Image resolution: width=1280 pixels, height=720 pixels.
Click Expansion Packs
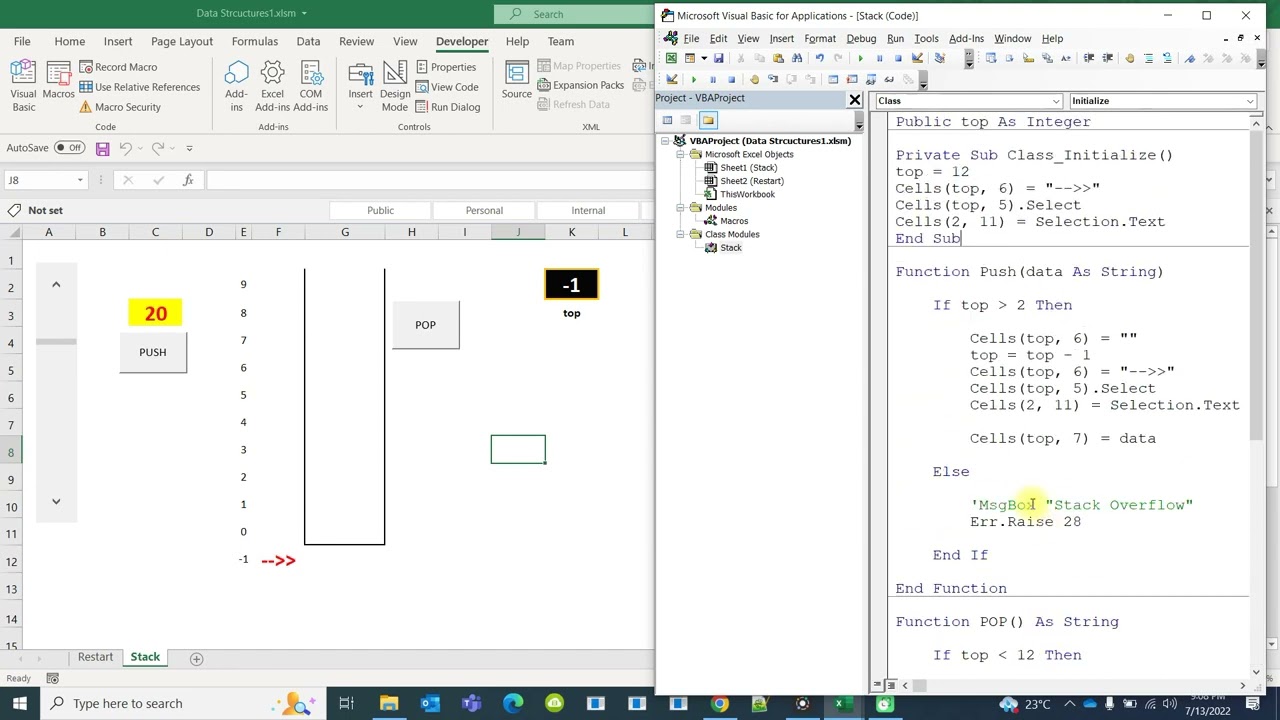[x=580, y=86]
